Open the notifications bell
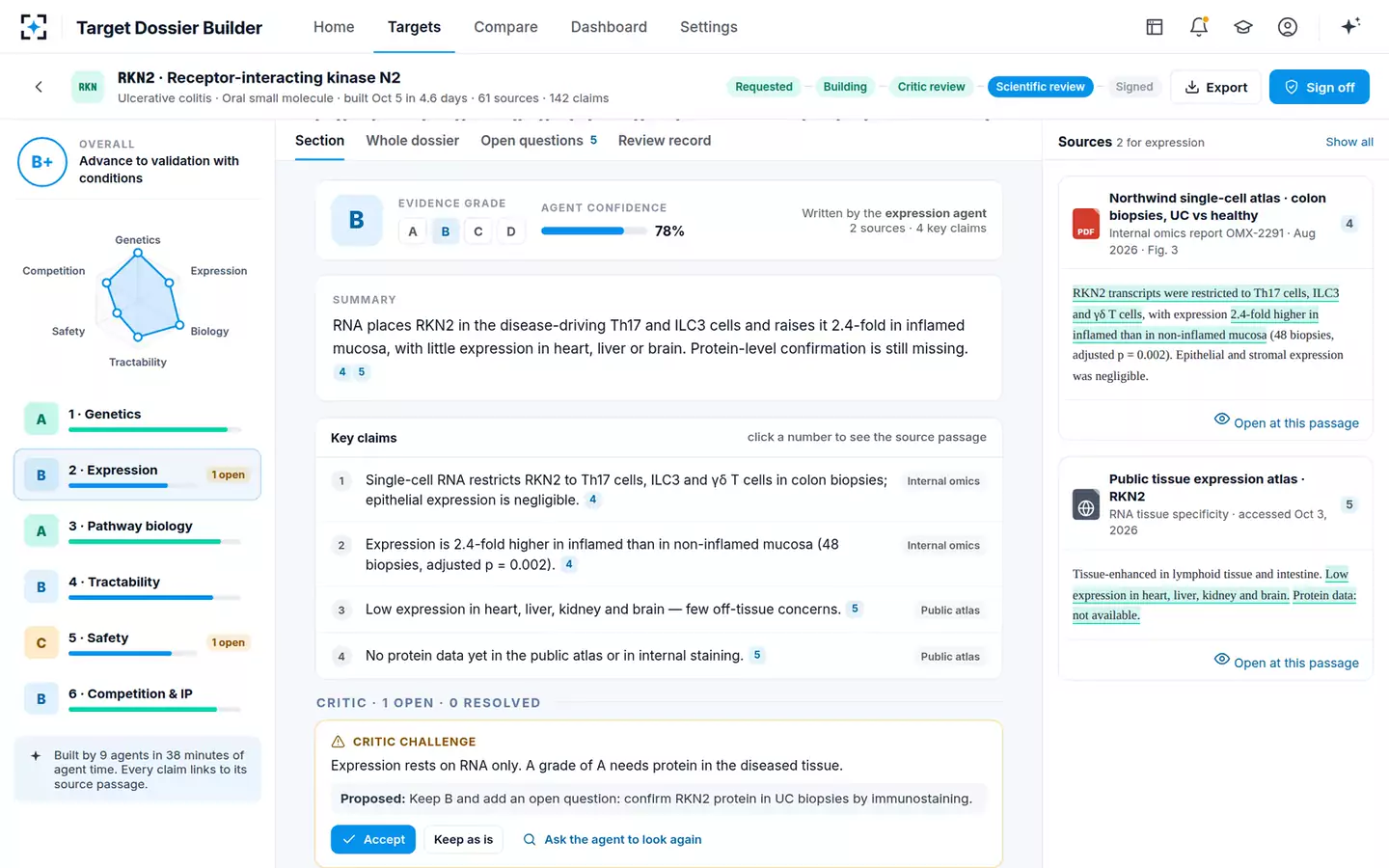Viewport: 1389px width, 868px height. [x=1198, y=27]
